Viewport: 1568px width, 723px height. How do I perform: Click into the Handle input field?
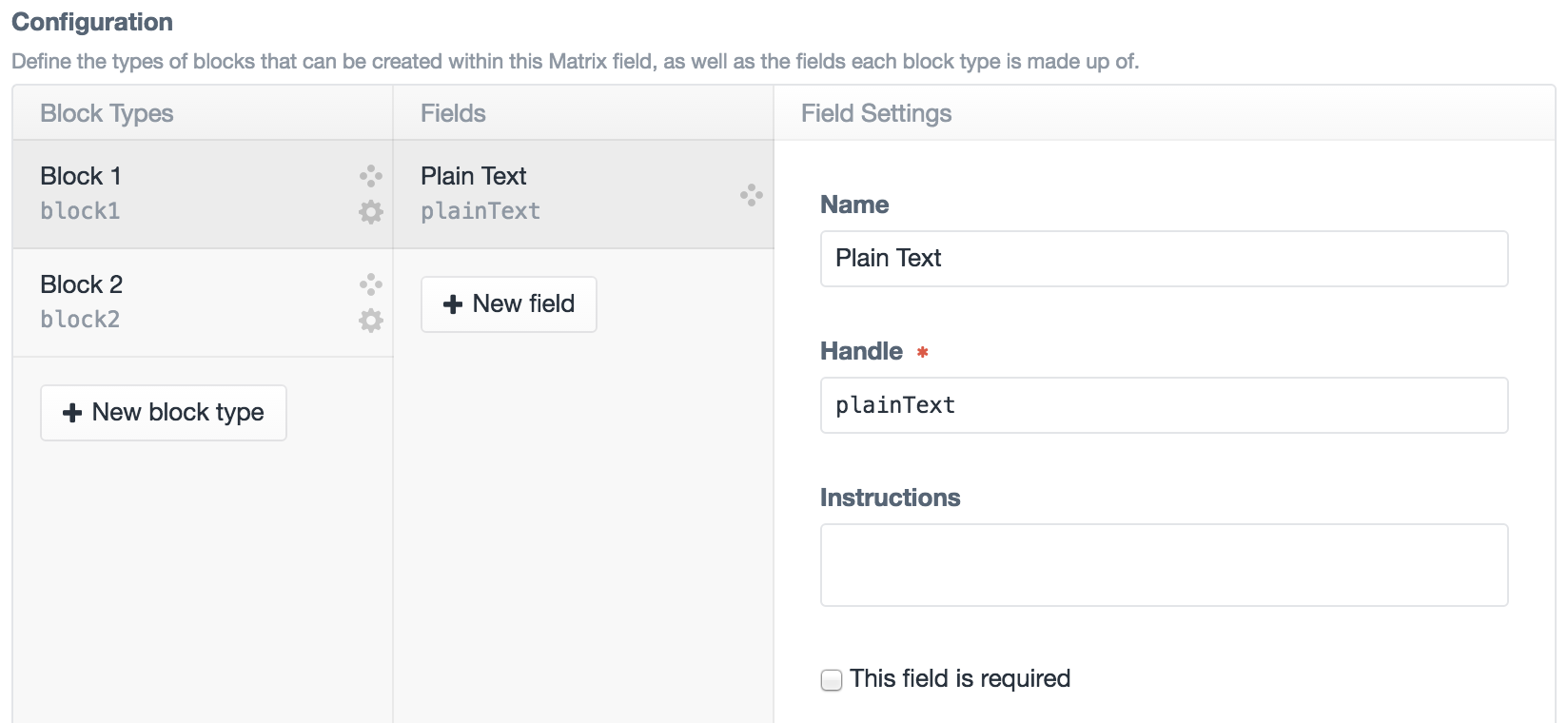(1163, 405)
